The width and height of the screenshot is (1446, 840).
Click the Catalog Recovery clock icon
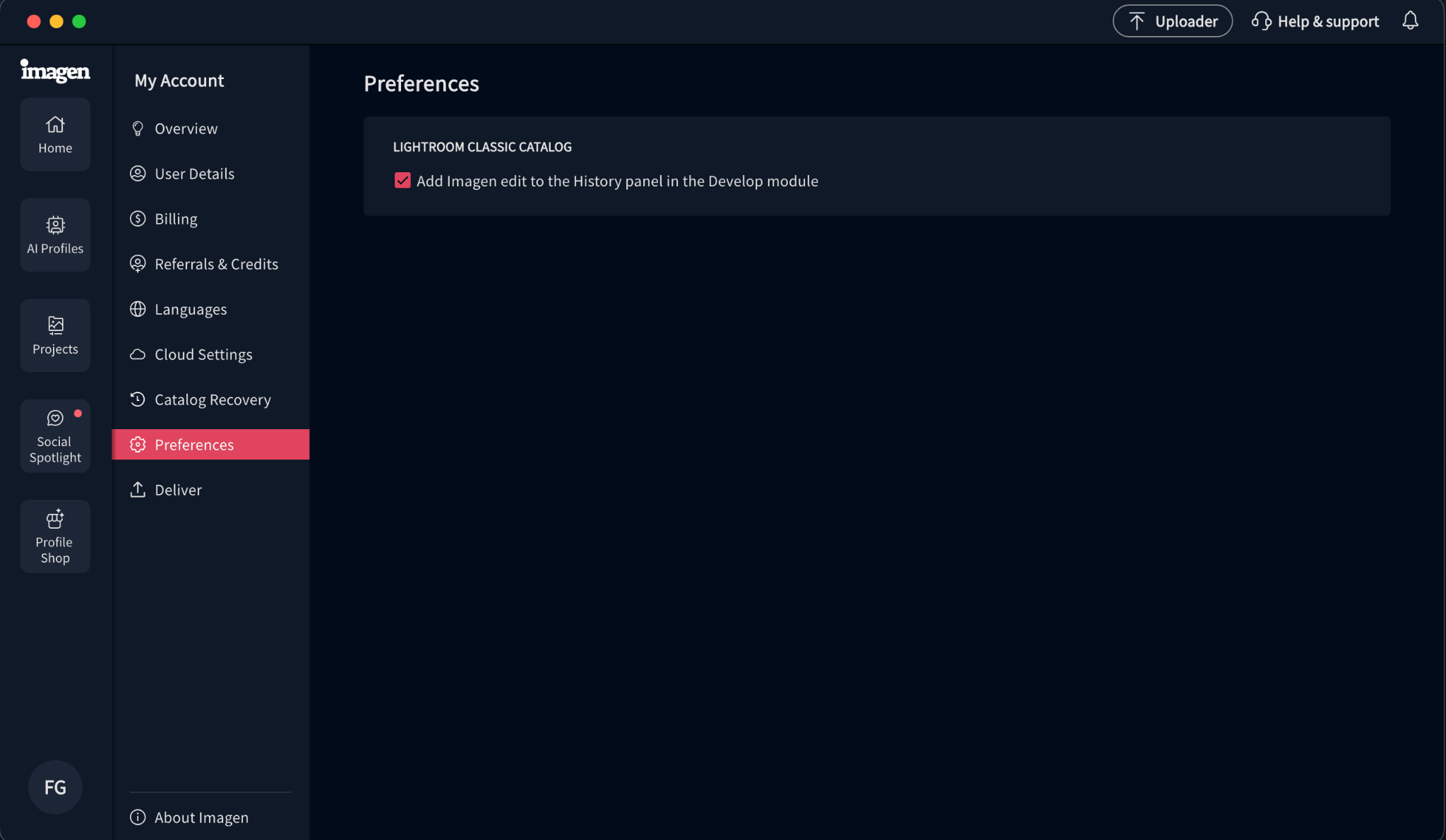pyautogui.click(x=138, y=400)
